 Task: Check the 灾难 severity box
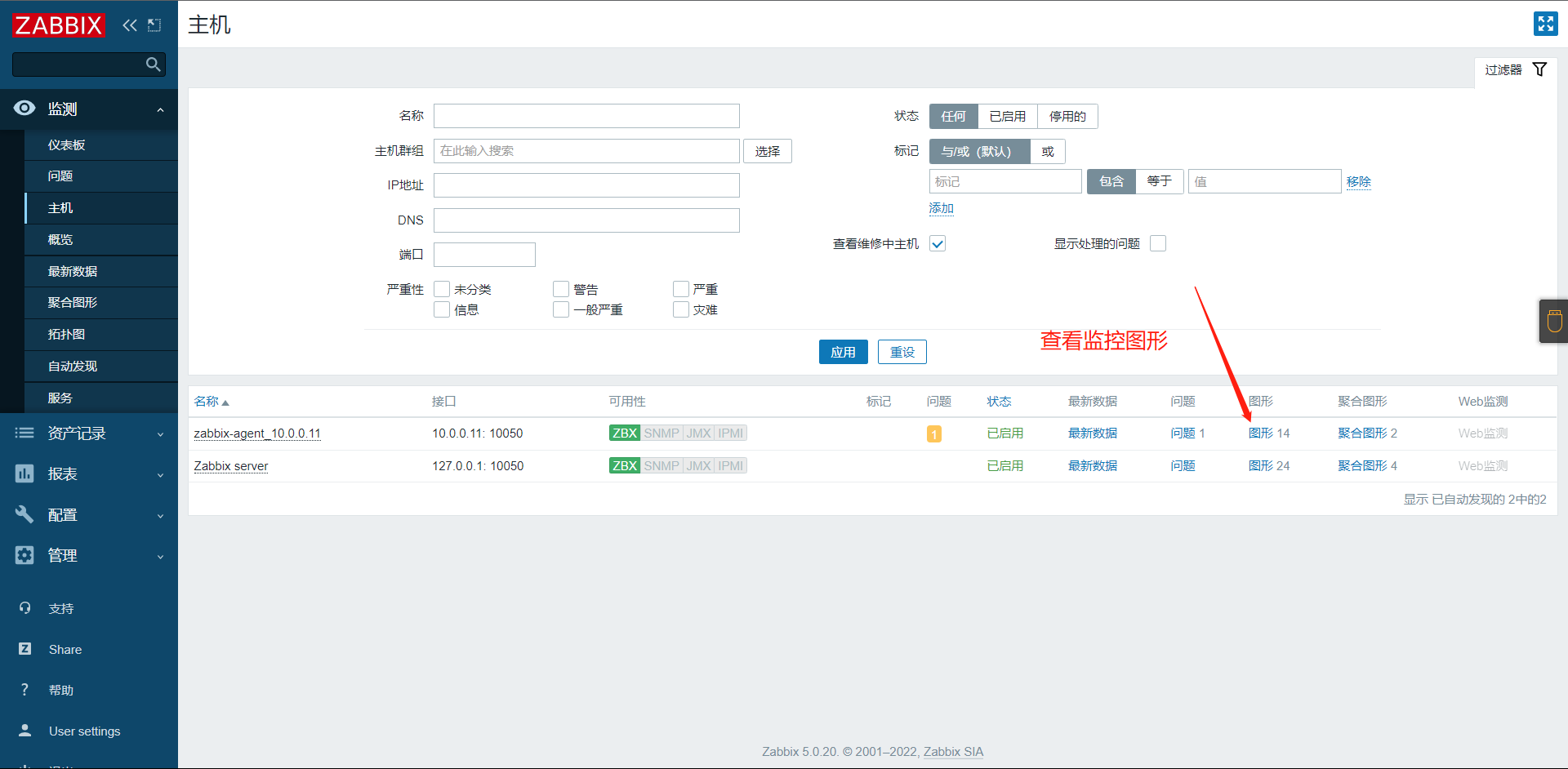point(681,309)
